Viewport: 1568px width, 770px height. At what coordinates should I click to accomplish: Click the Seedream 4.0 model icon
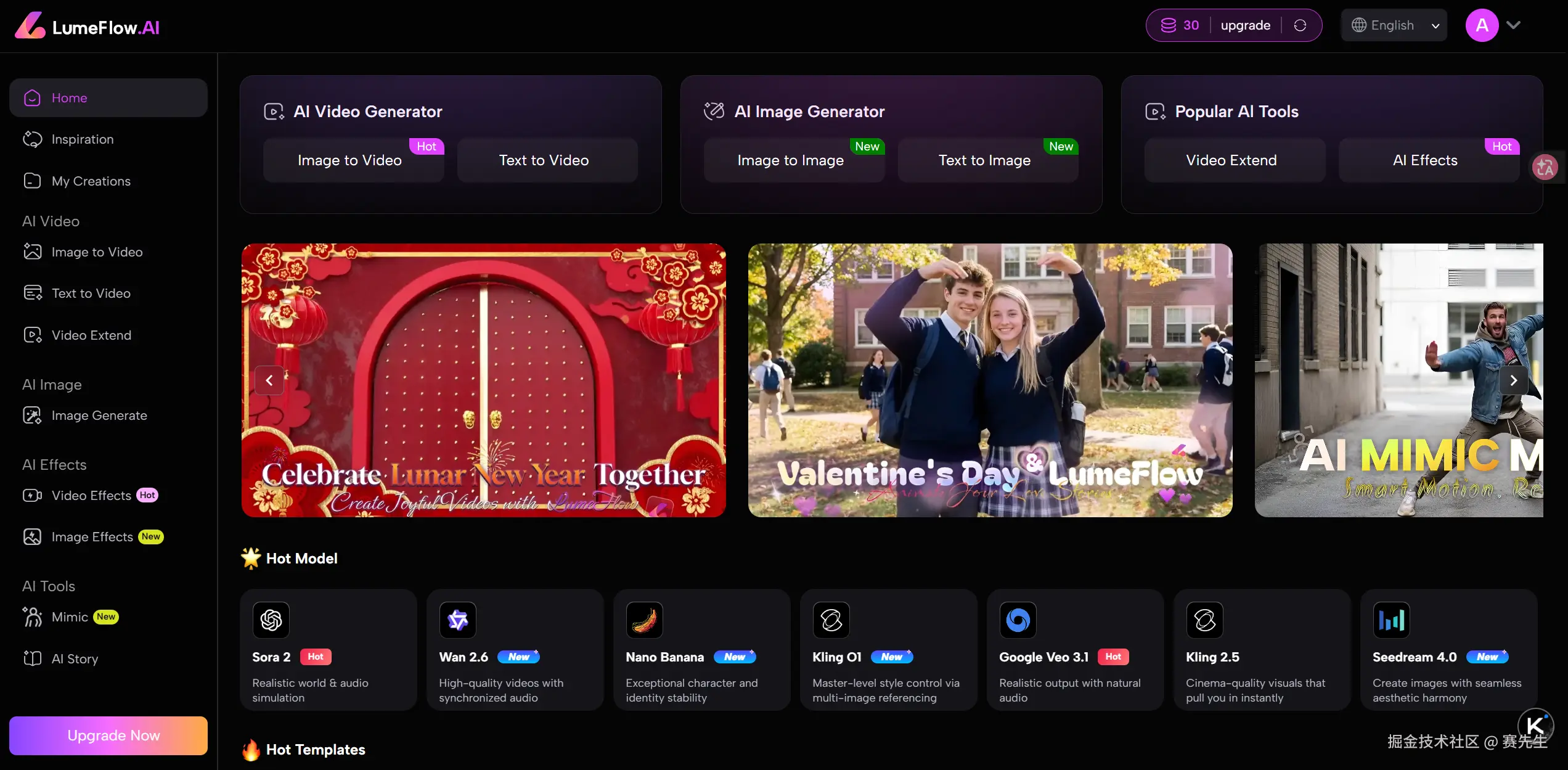coord(1391,620)
